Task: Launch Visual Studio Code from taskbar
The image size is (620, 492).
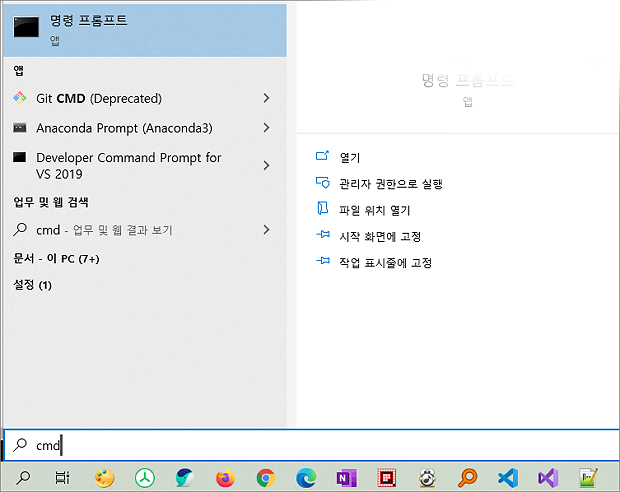Action: (508, 478)
